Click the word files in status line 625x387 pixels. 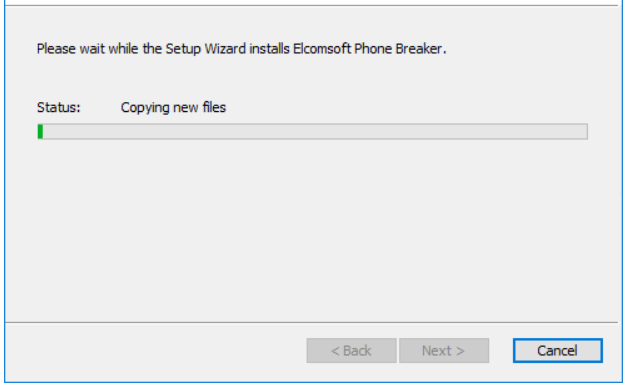coord(214,107)
